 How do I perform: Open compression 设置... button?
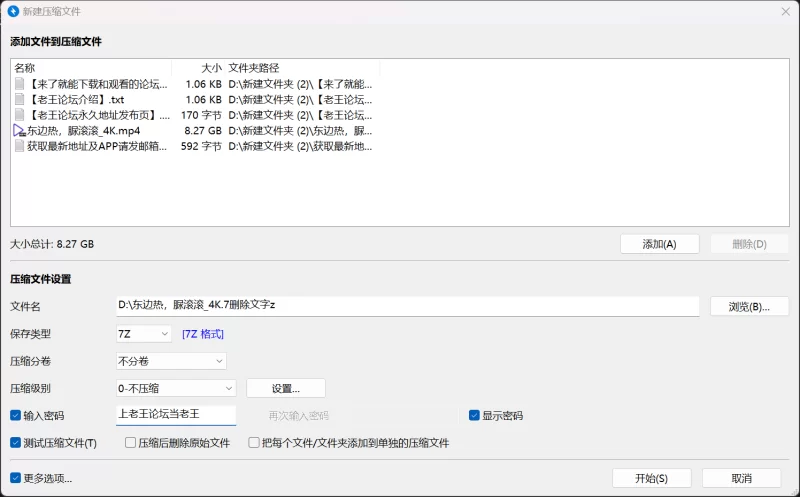tap(286, 388)
